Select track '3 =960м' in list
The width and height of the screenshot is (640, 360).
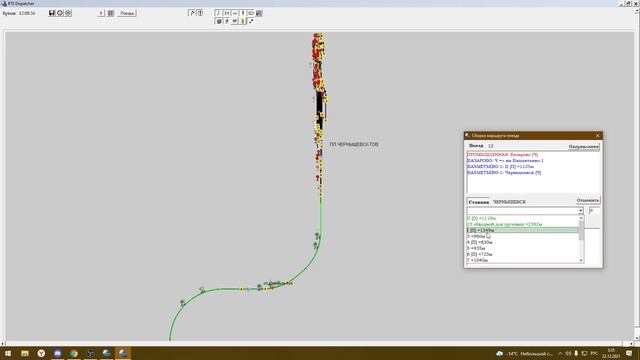(523, 236)
